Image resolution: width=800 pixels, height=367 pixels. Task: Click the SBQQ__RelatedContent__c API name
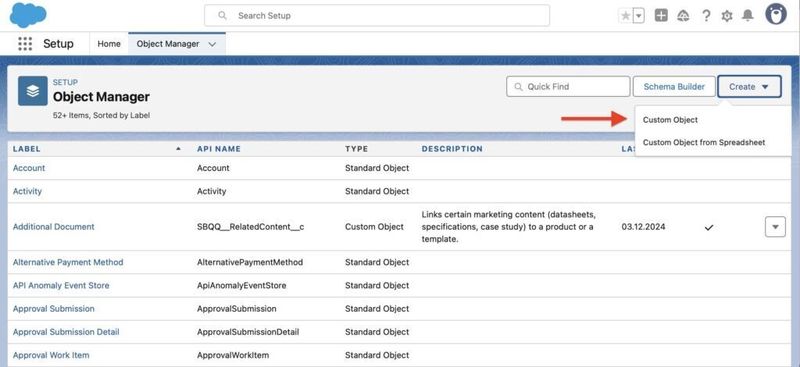pos(251,227)
